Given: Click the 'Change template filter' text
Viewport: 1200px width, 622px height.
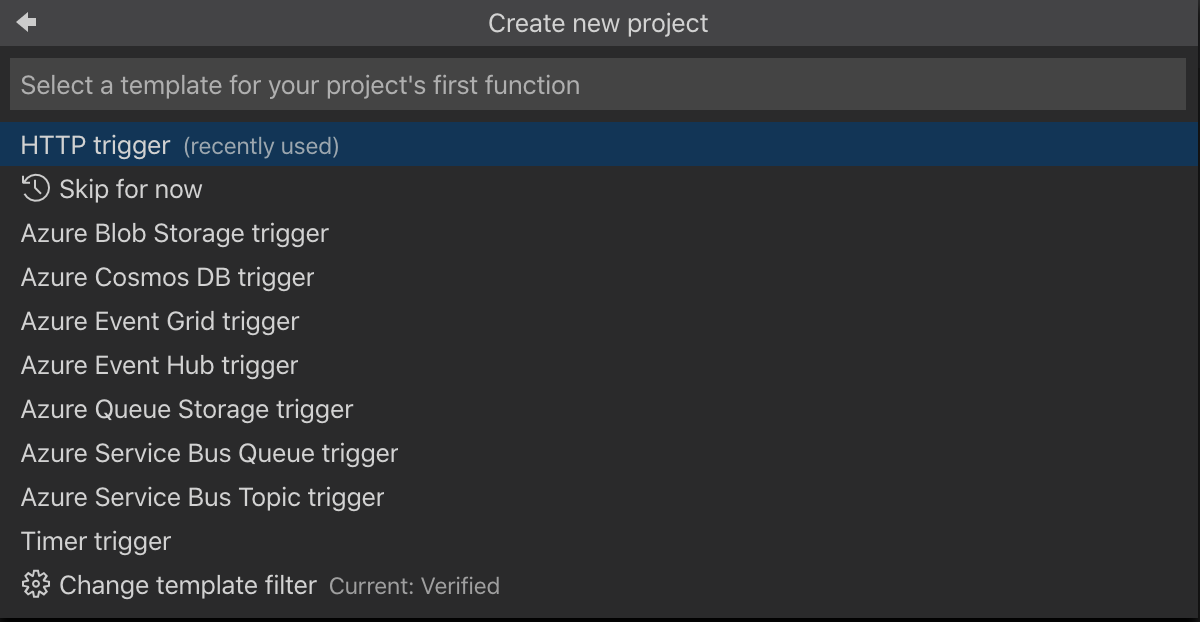Looking at the screenshot, I should click(x=188, y=585).
